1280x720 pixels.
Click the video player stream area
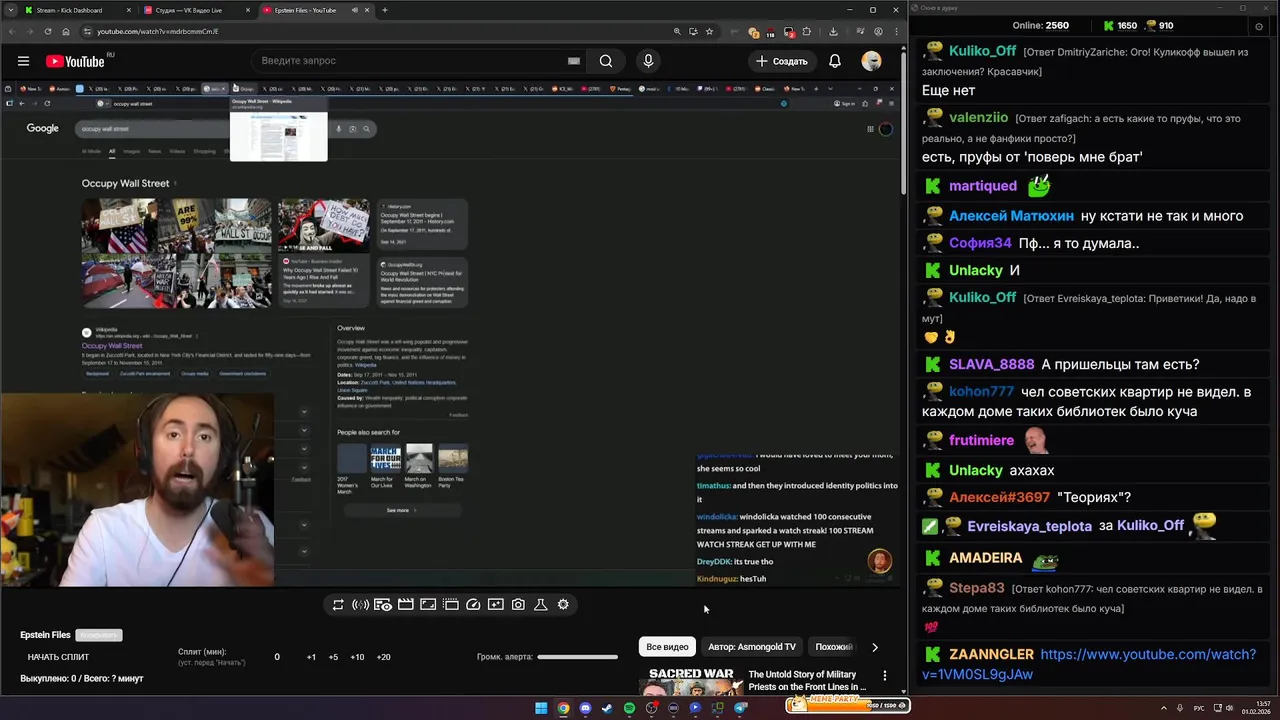[x=450, y=335]
